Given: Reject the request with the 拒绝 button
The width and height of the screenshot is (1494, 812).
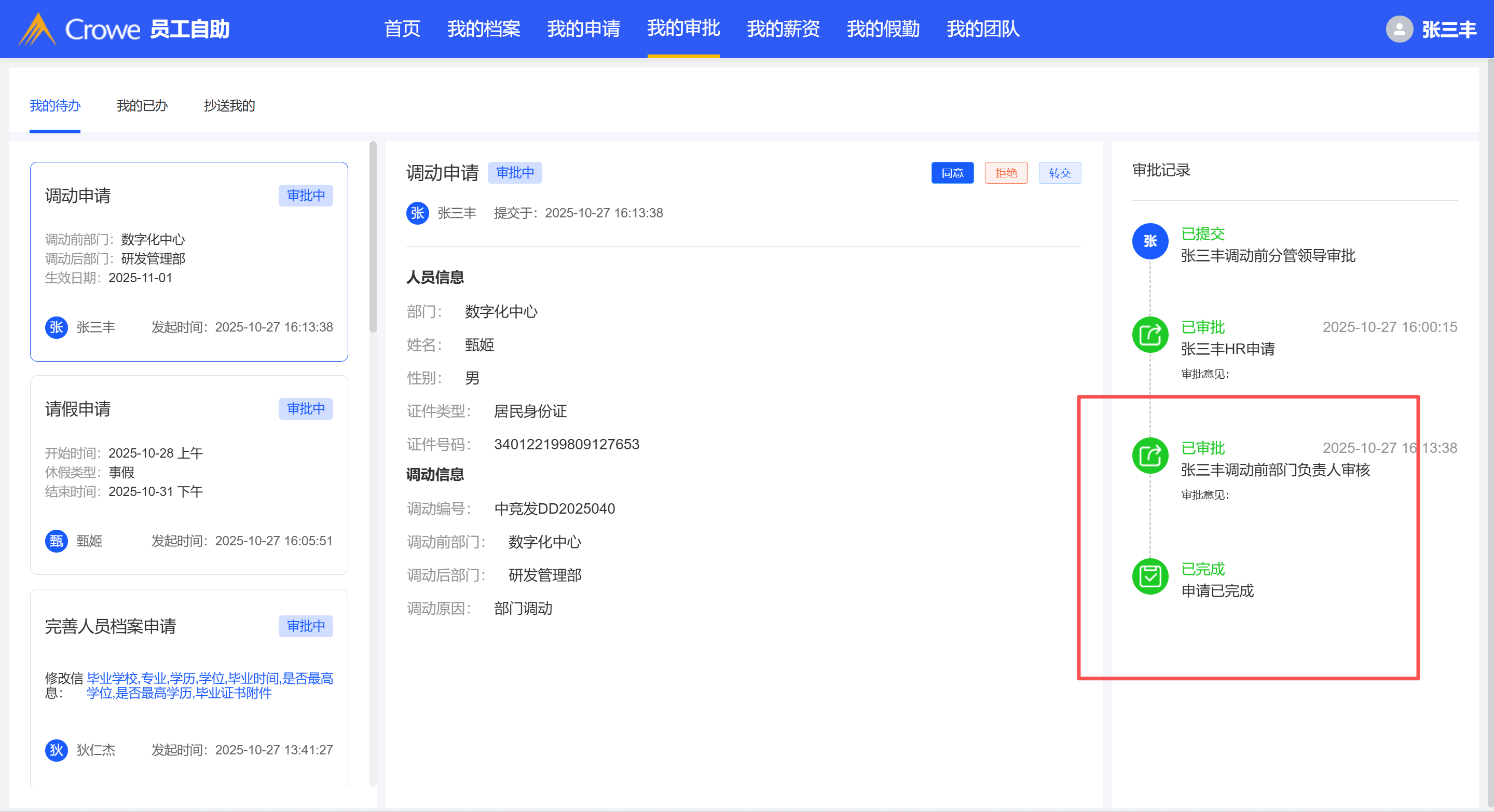Looking at the screenshot, I should [x=1006, y=173].
